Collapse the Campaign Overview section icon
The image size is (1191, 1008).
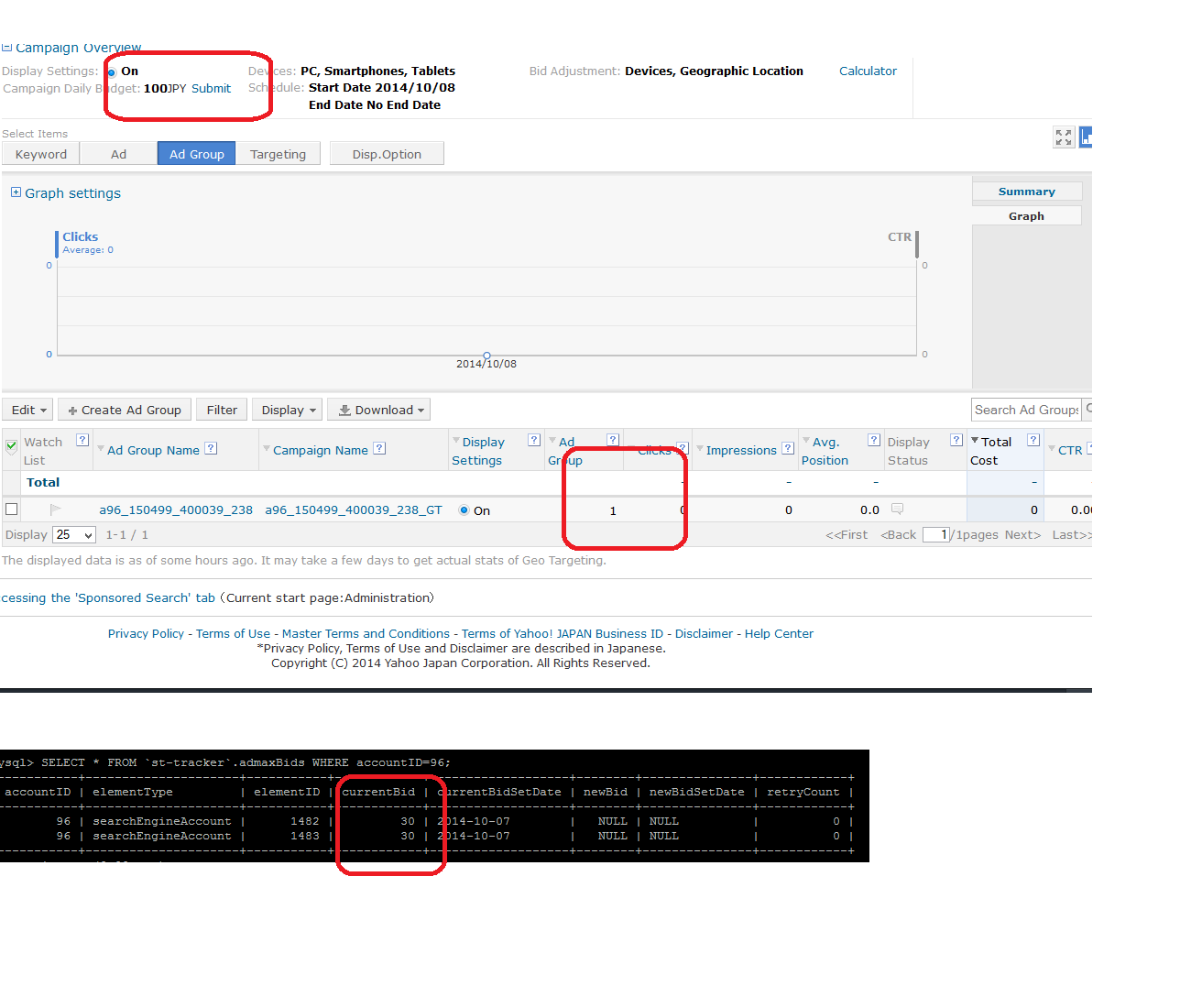point(6,47)
